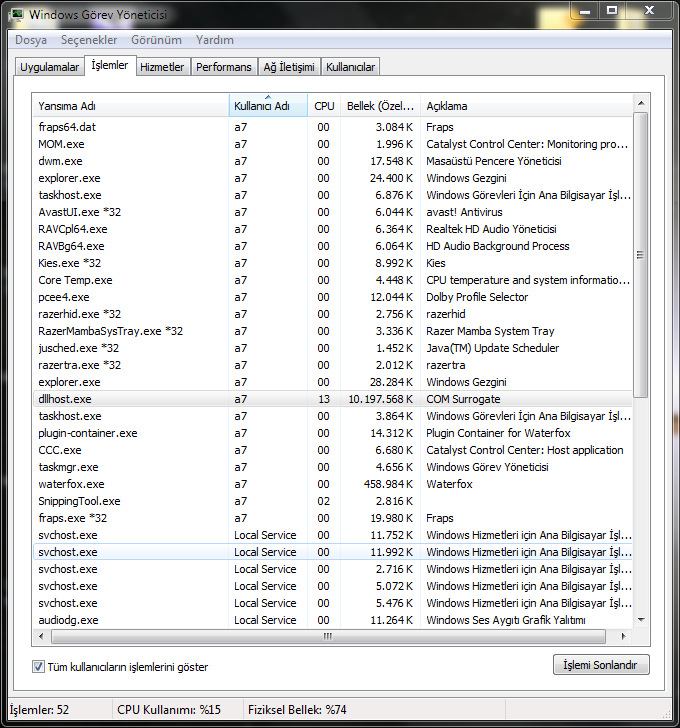Click the 'İşlemler: 52' status bar entry
The width and height of the screenshot is (680, 728).
[x=39, y=710]
